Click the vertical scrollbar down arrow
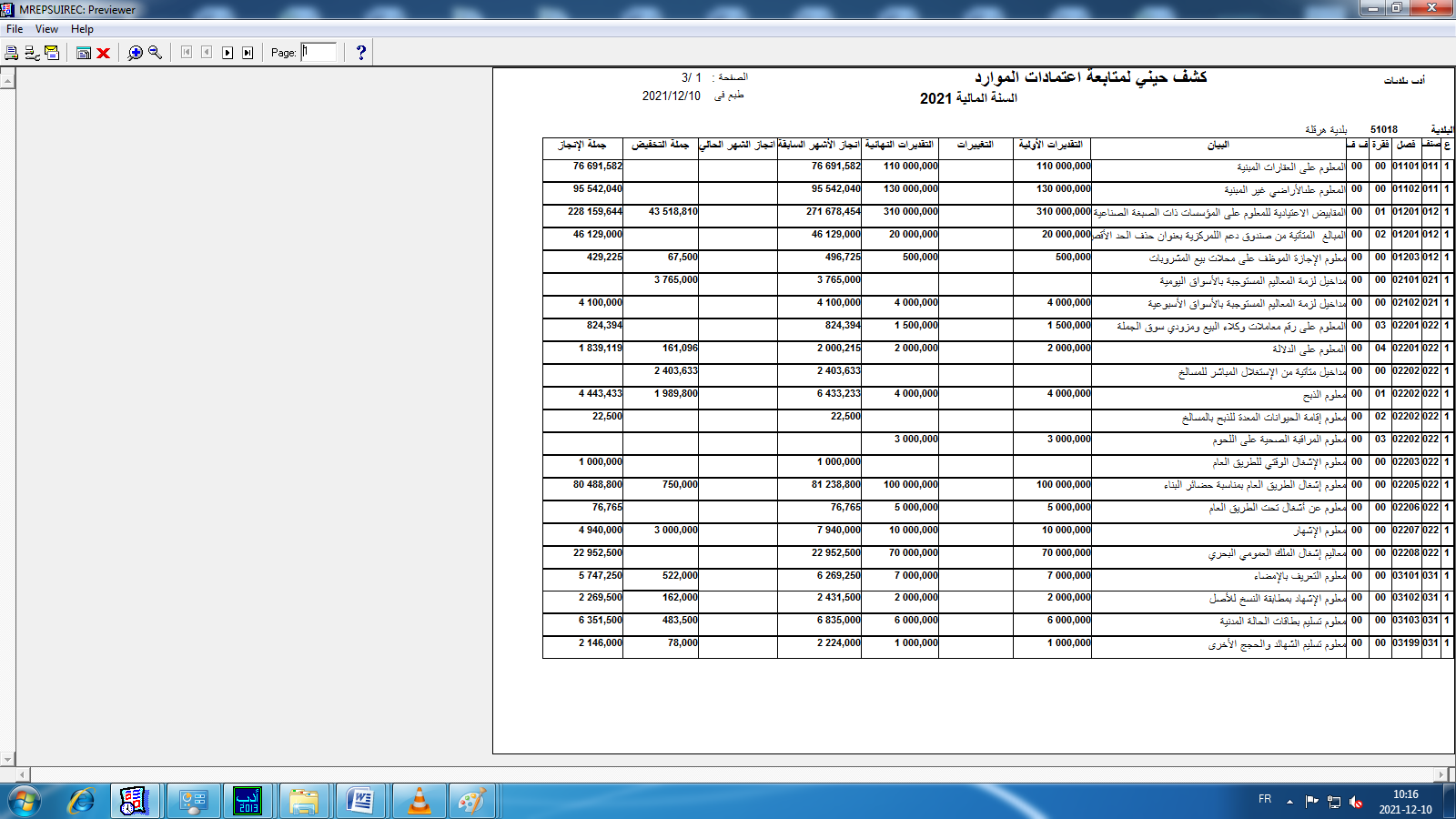The height and width of the screenshot is (819, 1456). (x=7, y=759)
